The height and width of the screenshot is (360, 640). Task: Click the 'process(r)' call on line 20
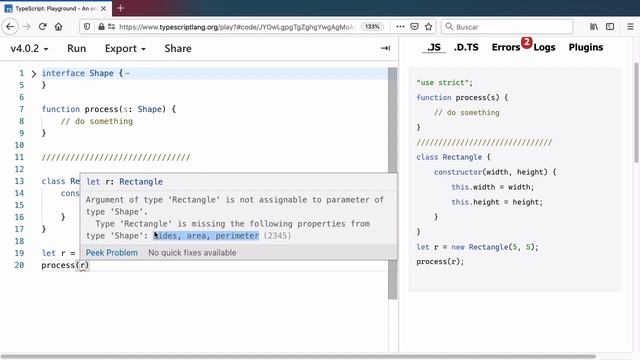[x=65, y=265]
